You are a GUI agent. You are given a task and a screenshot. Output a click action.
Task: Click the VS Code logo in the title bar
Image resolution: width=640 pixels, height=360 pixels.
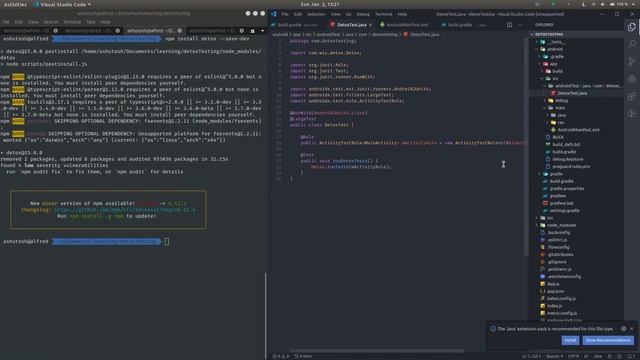pyautogui.click(x=274, y=14)
